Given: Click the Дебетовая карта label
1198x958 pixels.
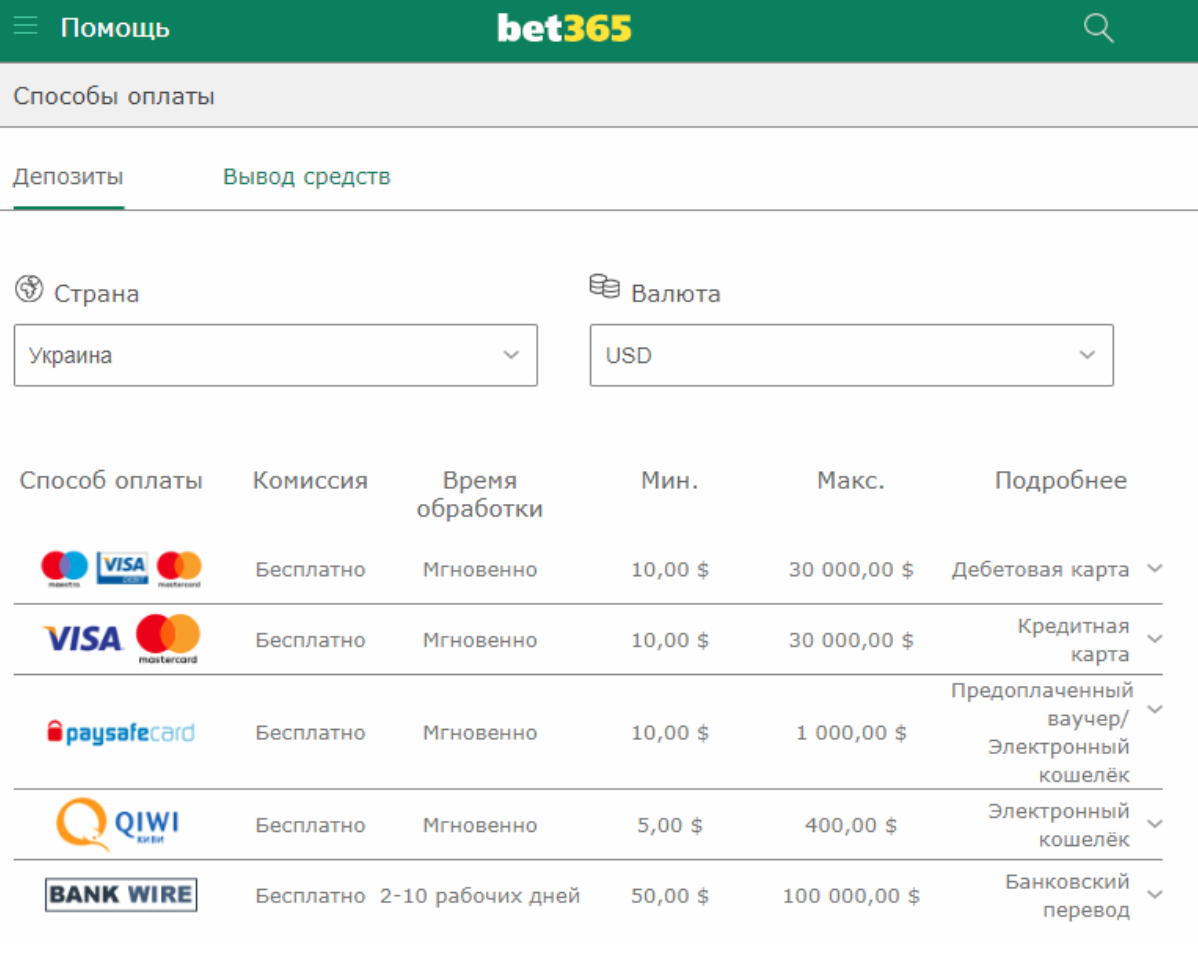Looking at the screenshot, I should [x=1040, y=570].
